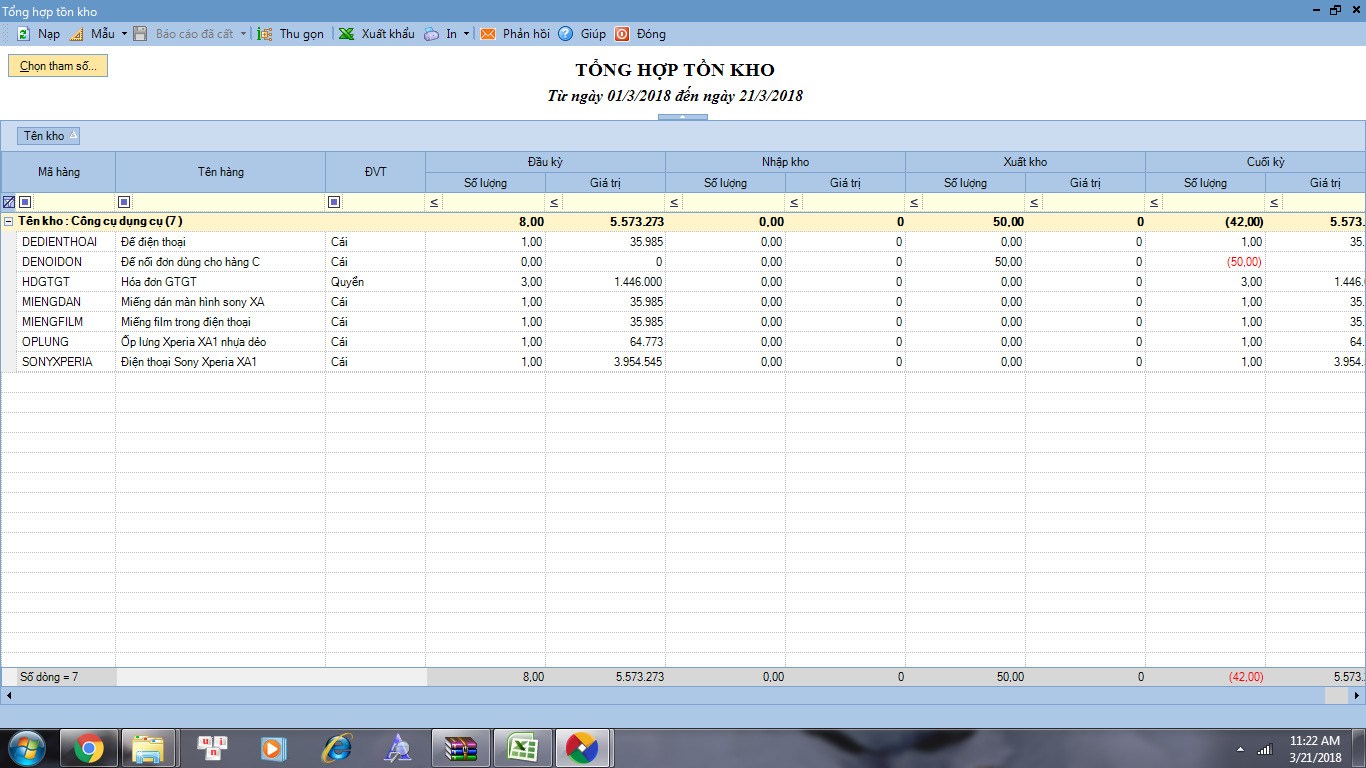Click the Tên hàng column header
This screenshot has height=768, width=1366.
point(221,172)
